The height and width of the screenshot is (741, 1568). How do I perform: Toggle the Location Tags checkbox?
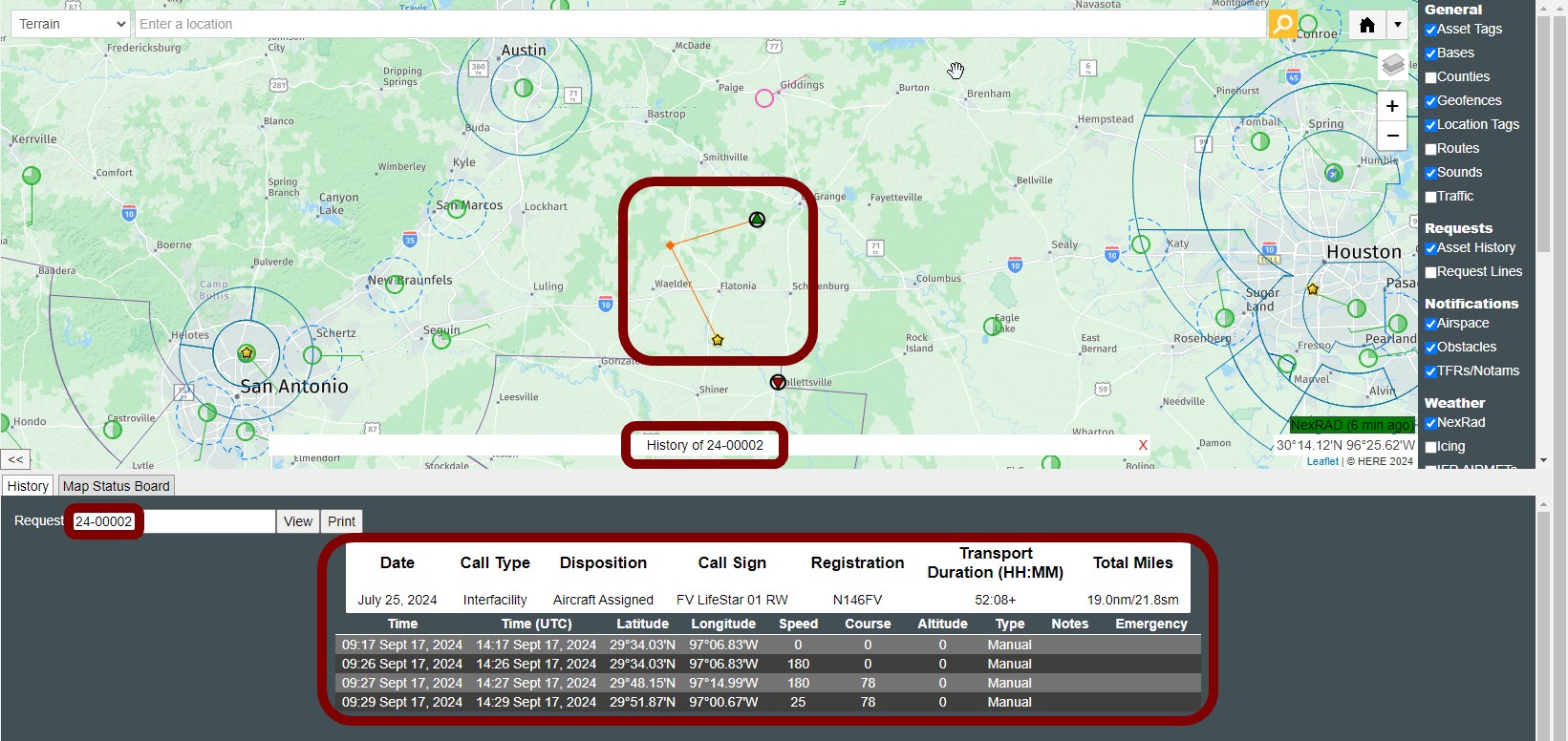(x=1430, y=125)
